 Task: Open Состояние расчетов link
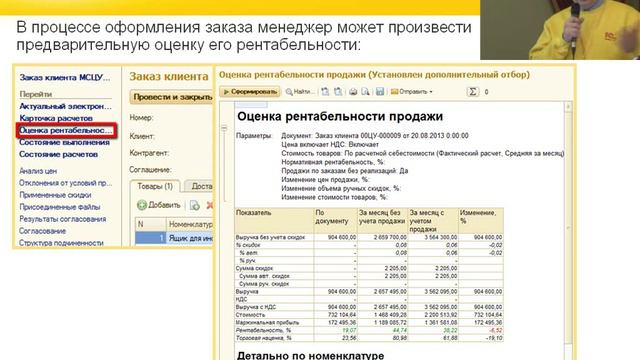coord(58,154)
